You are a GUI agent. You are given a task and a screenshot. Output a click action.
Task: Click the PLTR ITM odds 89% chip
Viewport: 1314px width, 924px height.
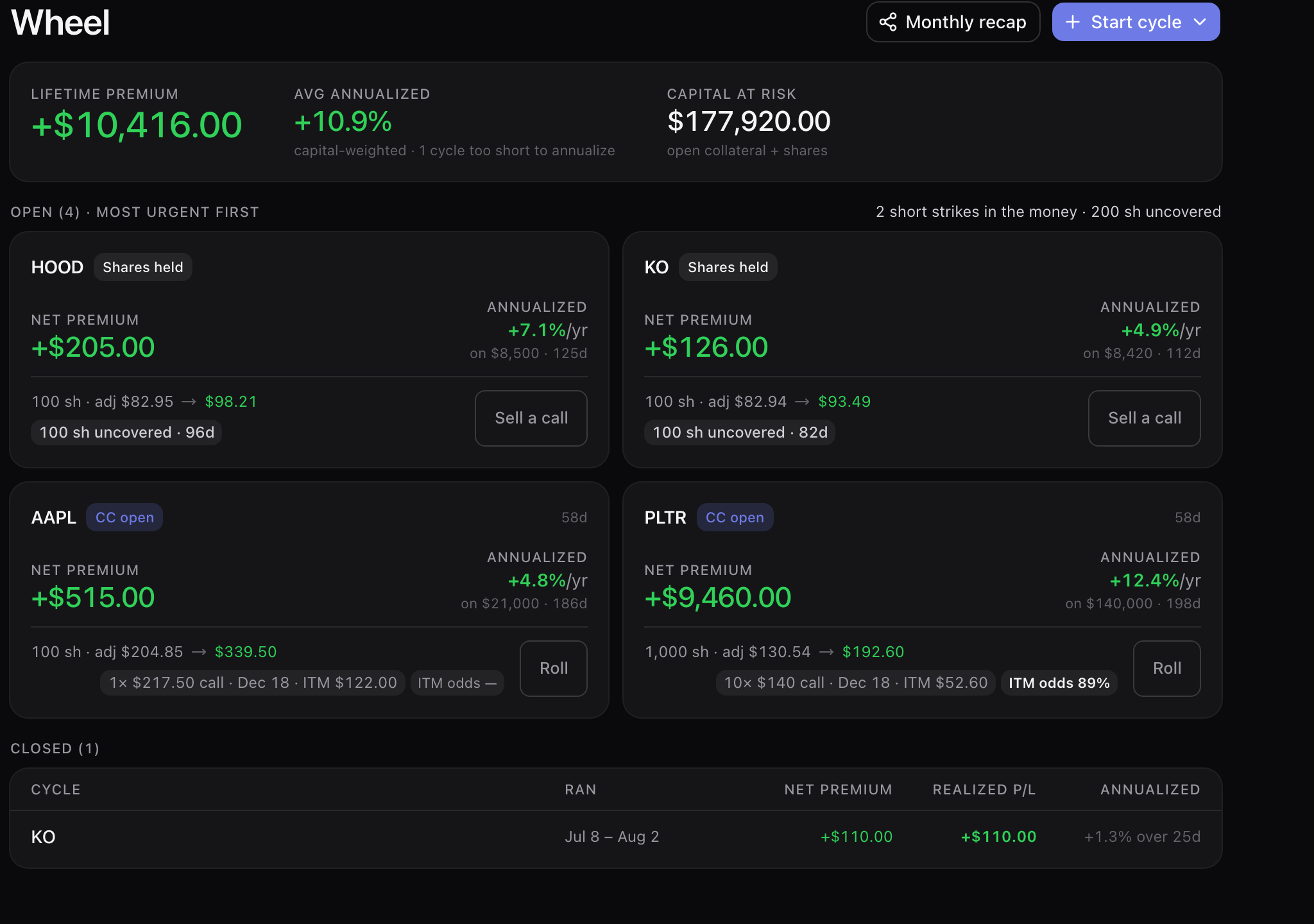pos(1059,683)
